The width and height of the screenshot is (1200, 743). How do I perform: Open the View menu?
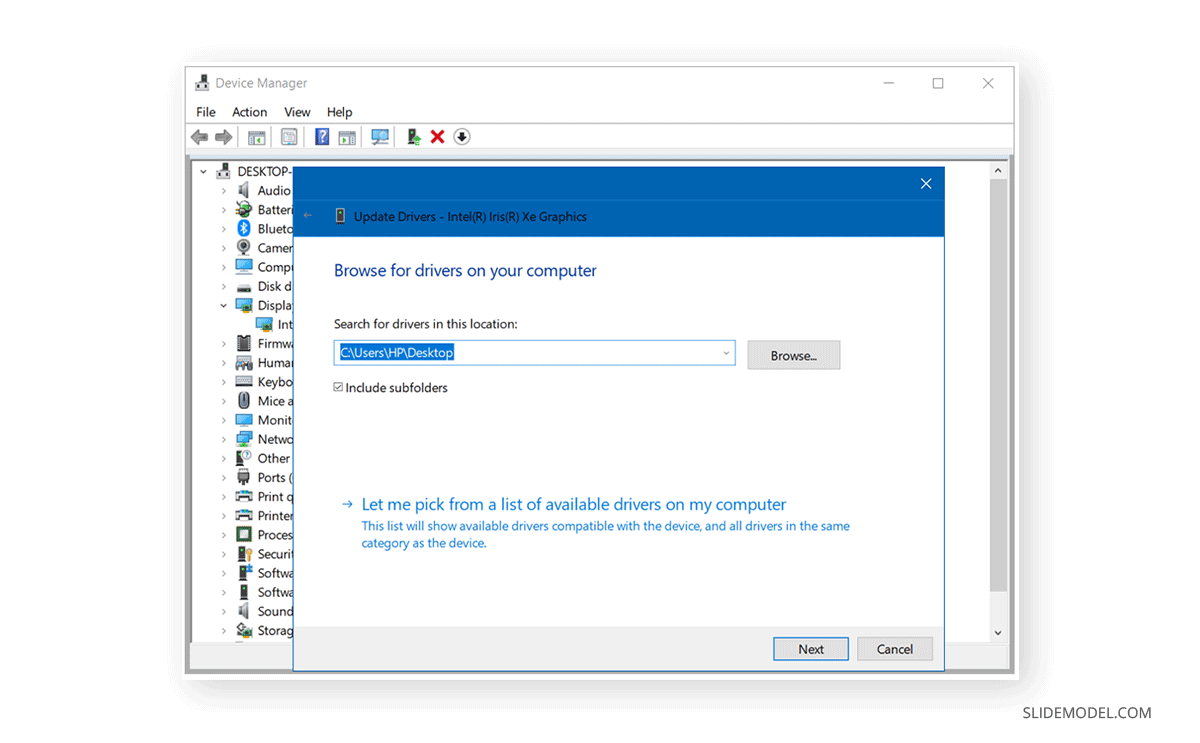click(x=297, y=112)
